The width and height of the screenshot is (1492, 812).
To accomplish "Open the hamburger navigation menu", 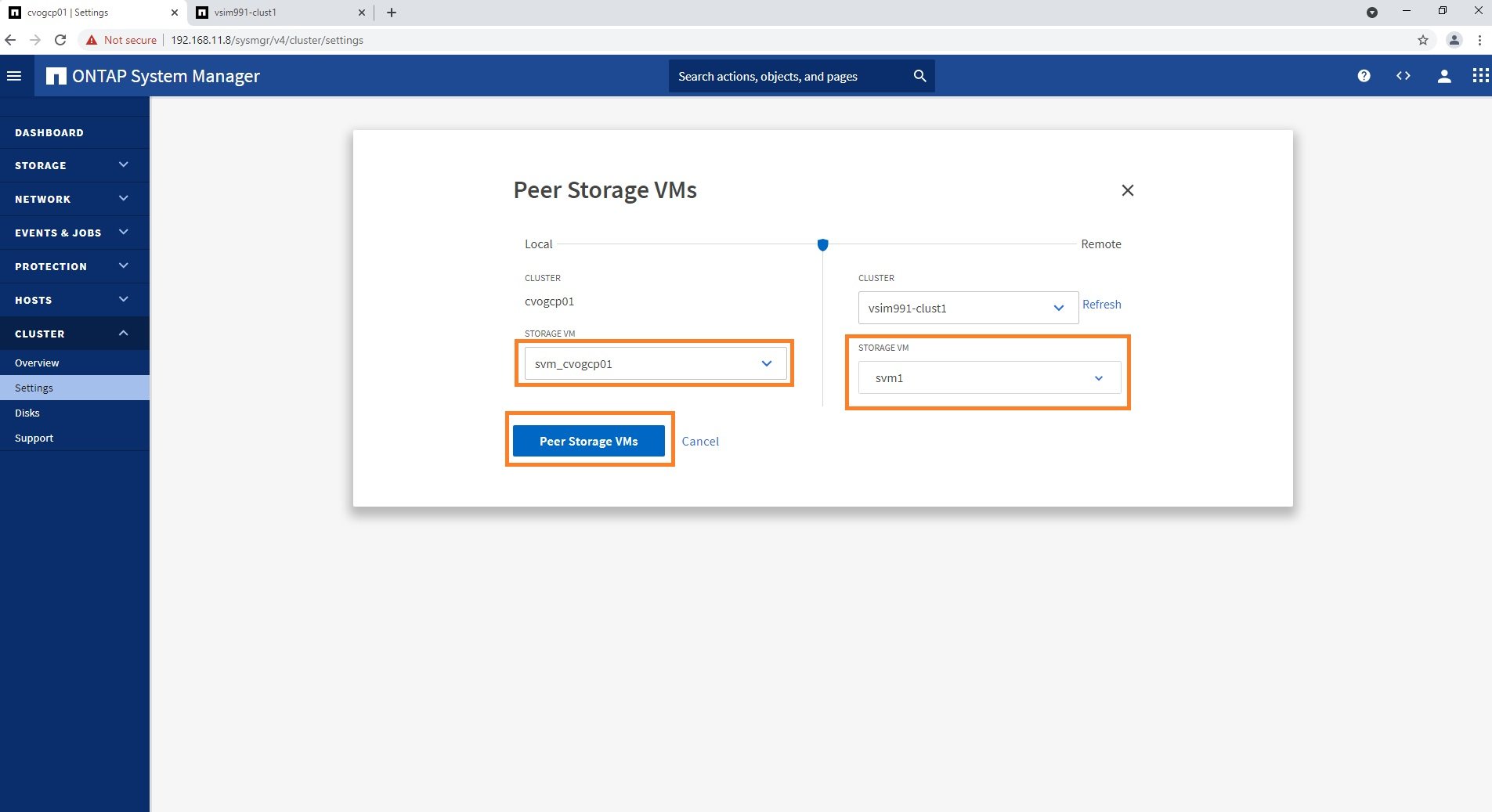I will point(14,76).
